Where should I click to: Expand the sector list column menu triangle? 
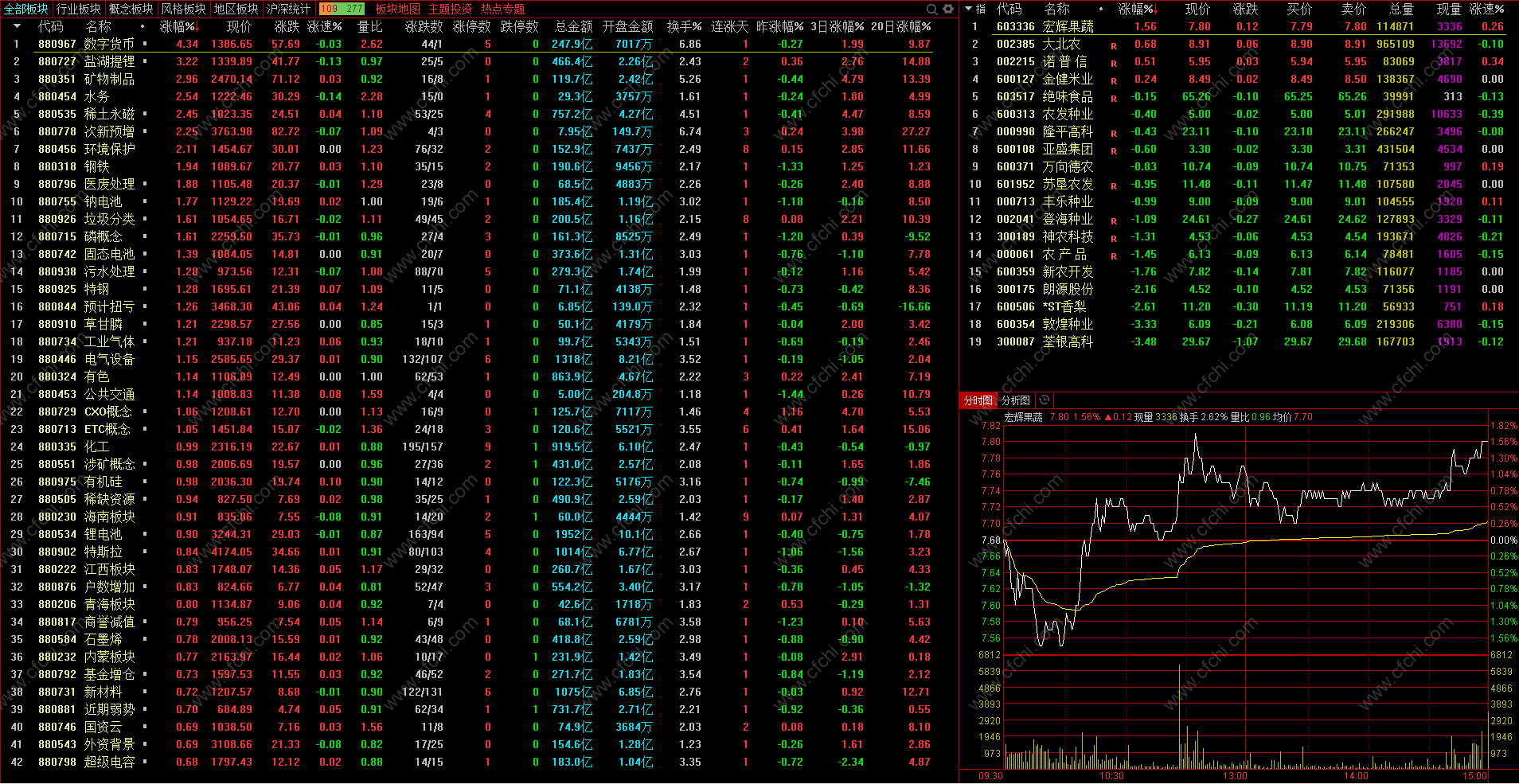[x=18, y=26]
